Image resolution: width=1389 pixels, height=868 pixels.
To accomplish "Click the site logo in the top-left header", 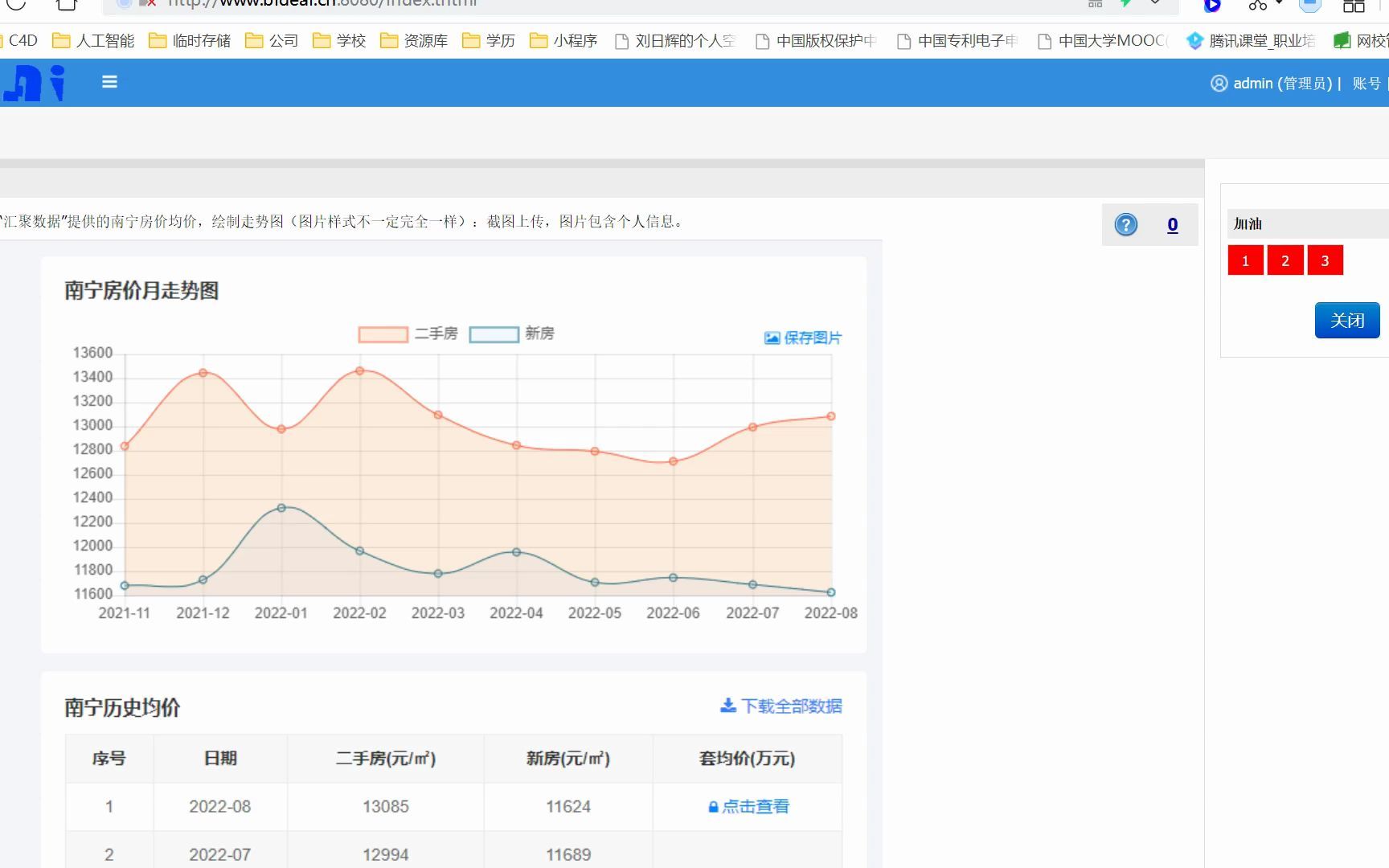I will coord(32,82).
